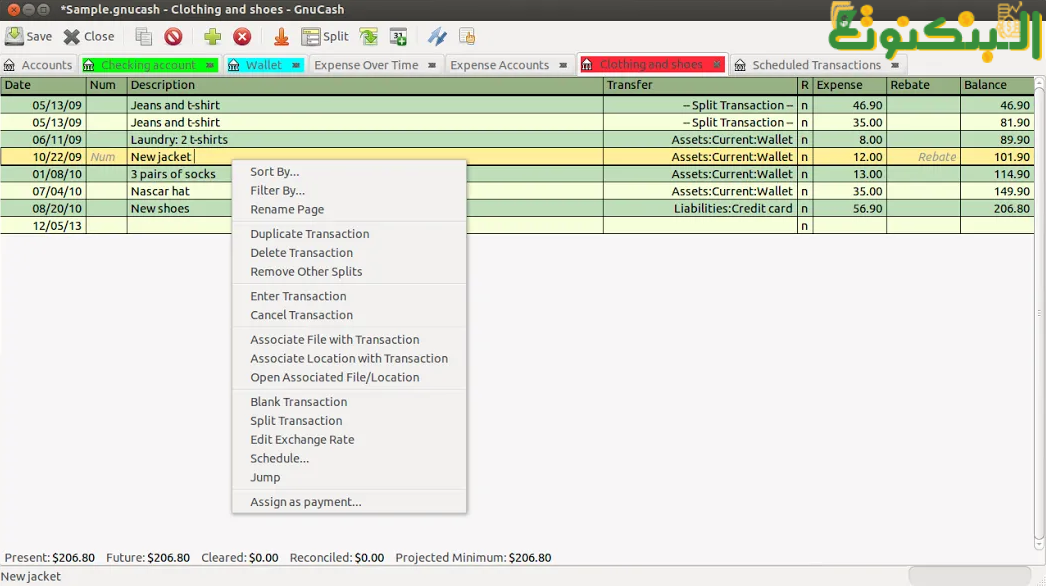The height and width of the screenshot is (586, 1046).
Task: Select Blank Transaction menu entry
Action: [x=349, y=402]
